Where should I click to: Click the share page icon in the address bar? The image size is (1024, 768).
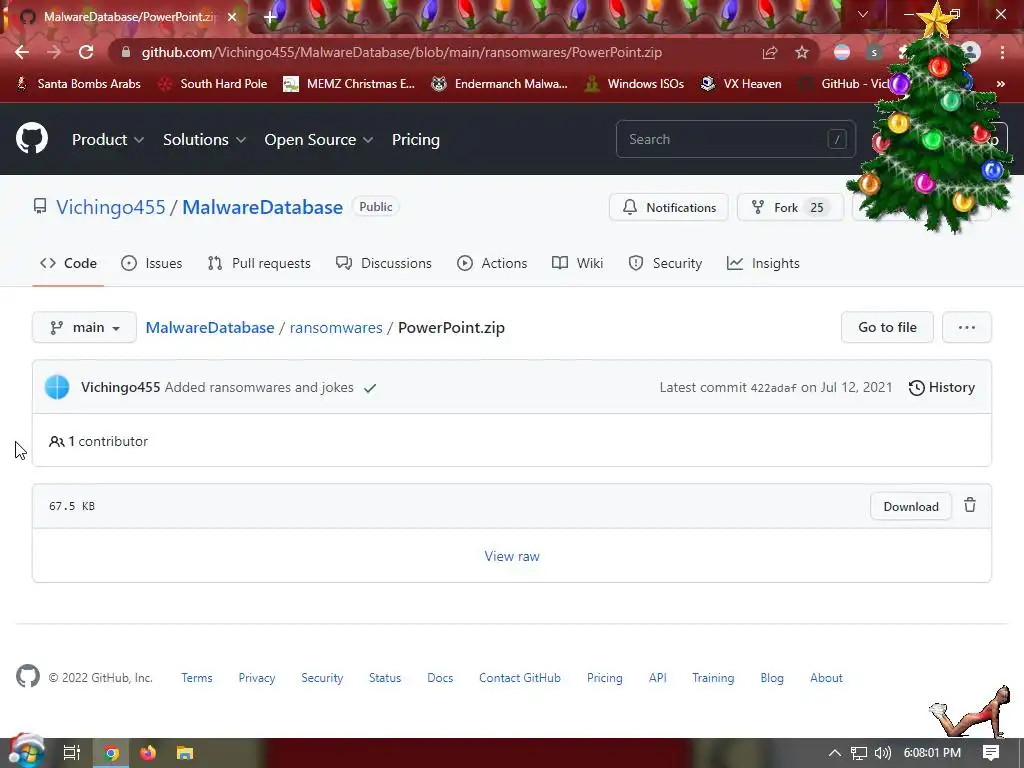[x=770, y=52]
